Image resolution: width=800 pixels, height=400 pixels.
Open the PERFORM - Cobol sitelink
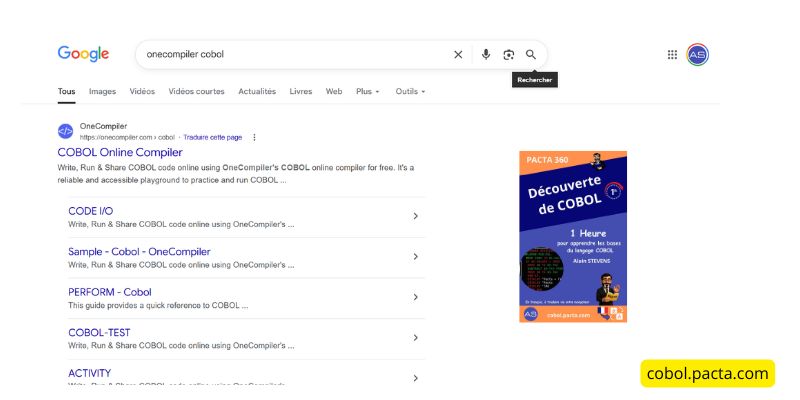(x=110, y=292)
